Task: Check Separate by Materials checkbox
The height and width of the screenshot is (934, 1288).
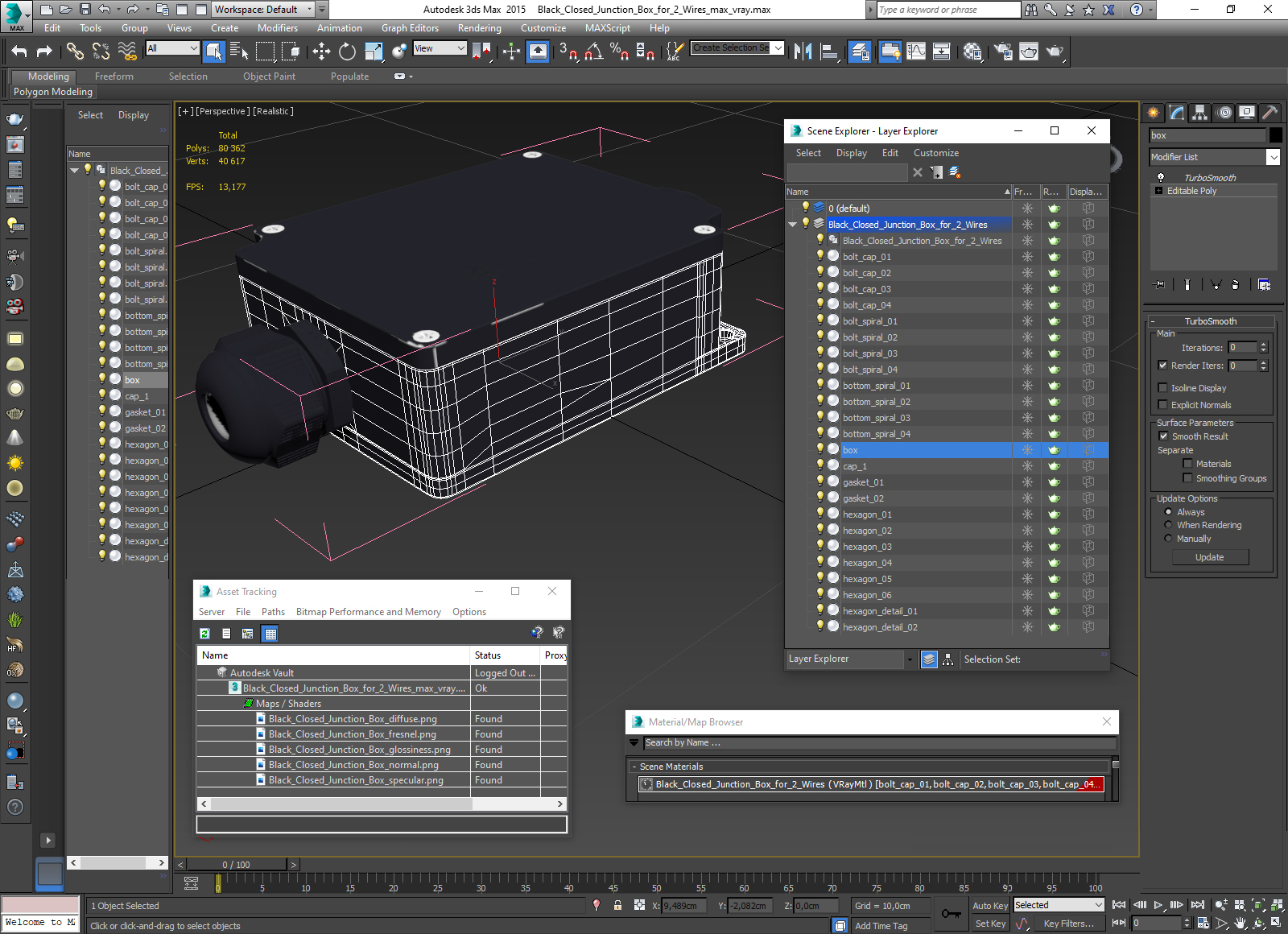Action: [1187, 464]
